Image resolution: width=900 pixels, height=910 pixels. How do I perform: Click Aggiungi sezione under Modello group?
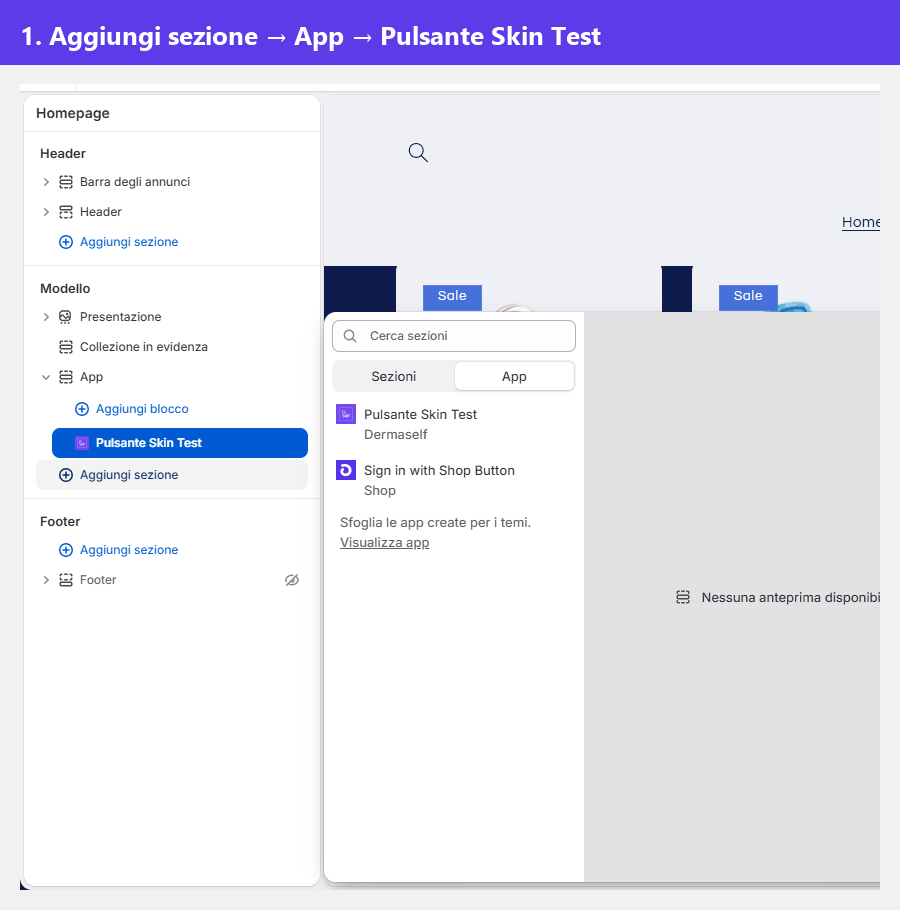click(172, 475)
